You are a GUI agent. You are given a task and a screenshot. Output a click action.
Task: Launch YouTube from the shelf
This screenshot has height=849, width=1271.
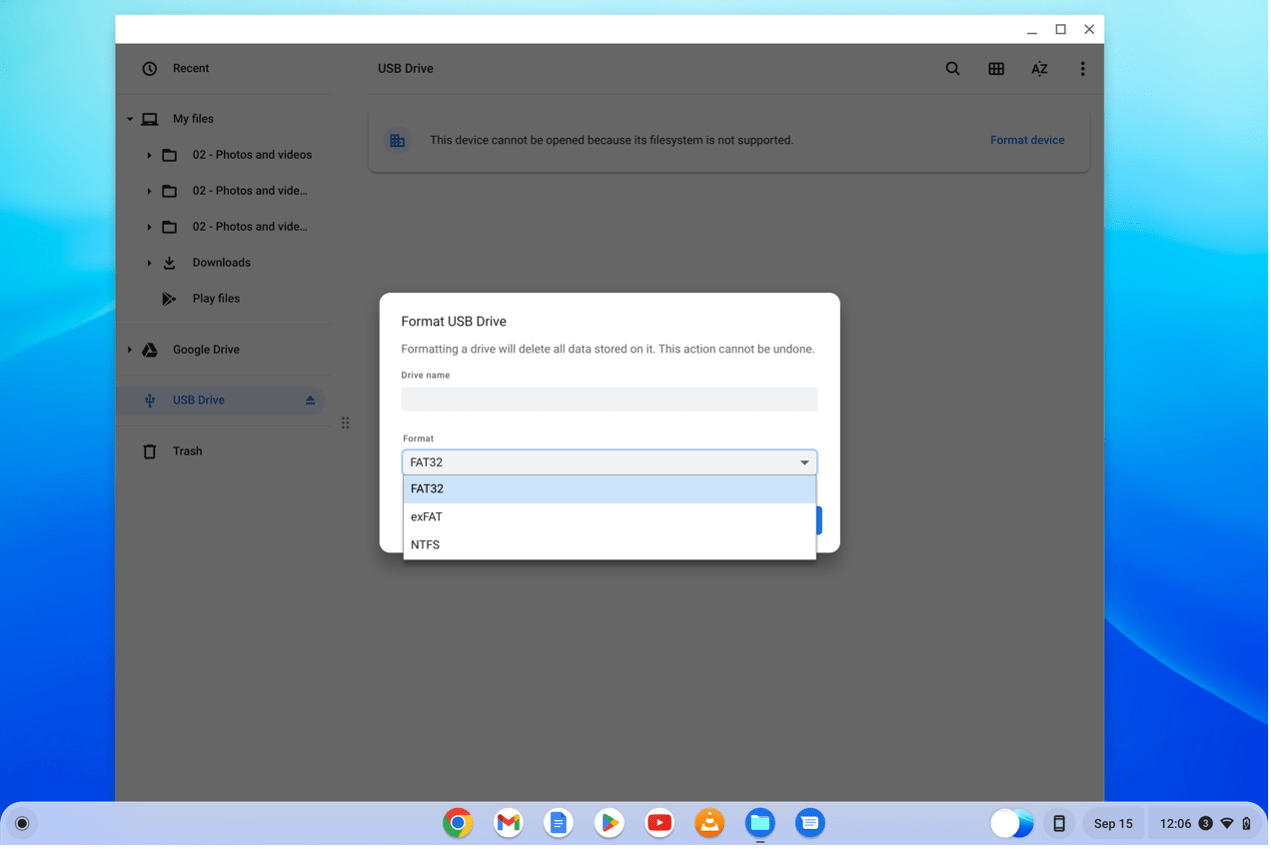click(659, 823)
